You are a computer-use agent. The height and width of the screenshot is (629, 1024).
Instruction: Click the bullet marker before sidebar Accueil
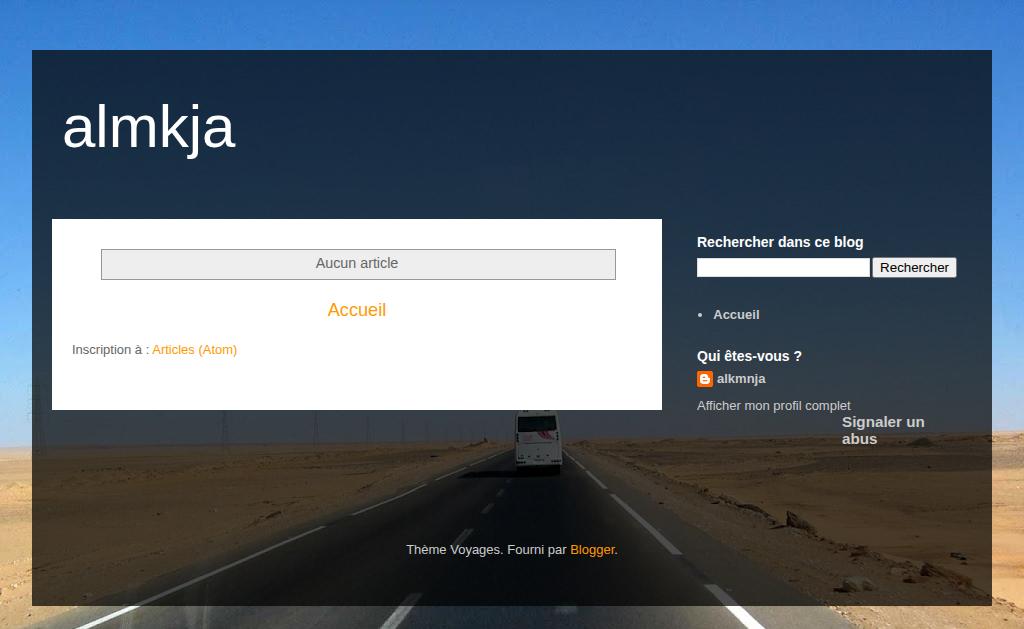[x=700, y=315]
